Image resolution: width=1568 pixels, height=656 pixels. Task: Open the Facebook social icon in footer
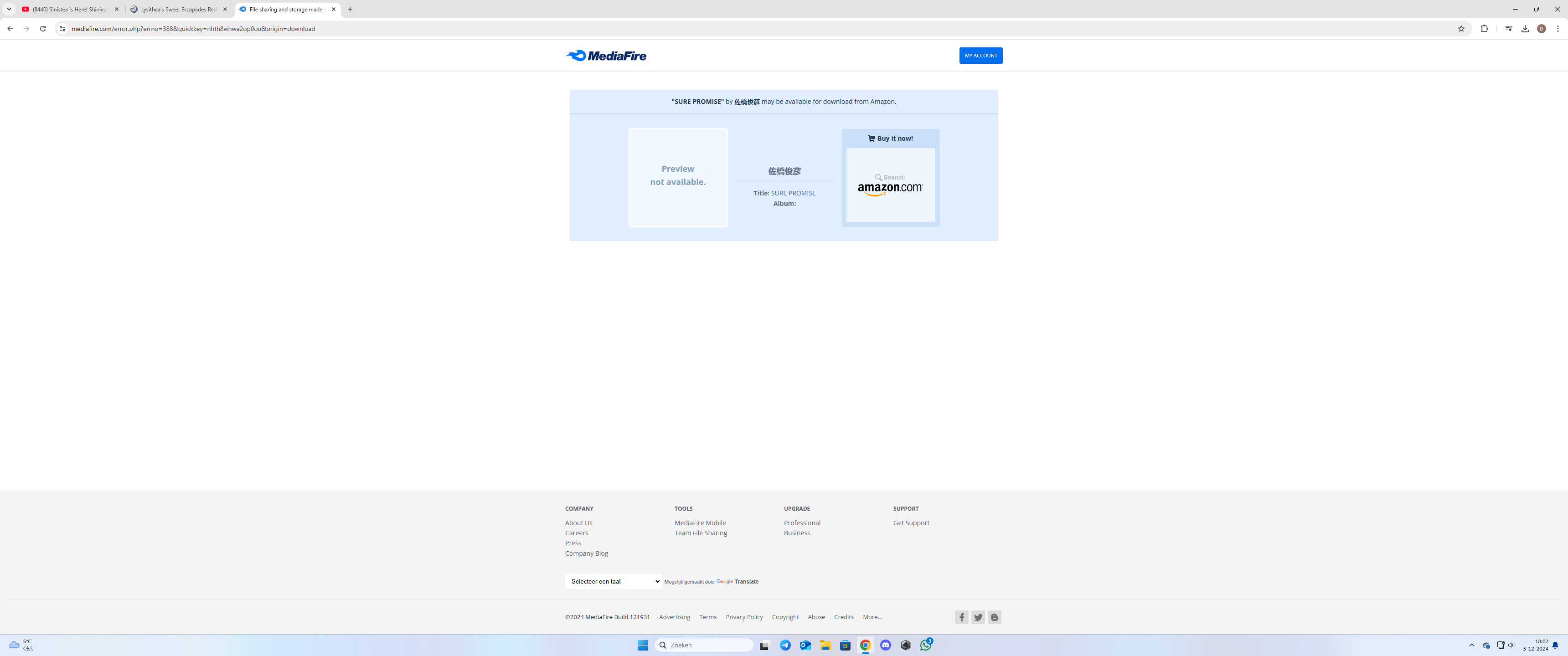pos(961,617)
